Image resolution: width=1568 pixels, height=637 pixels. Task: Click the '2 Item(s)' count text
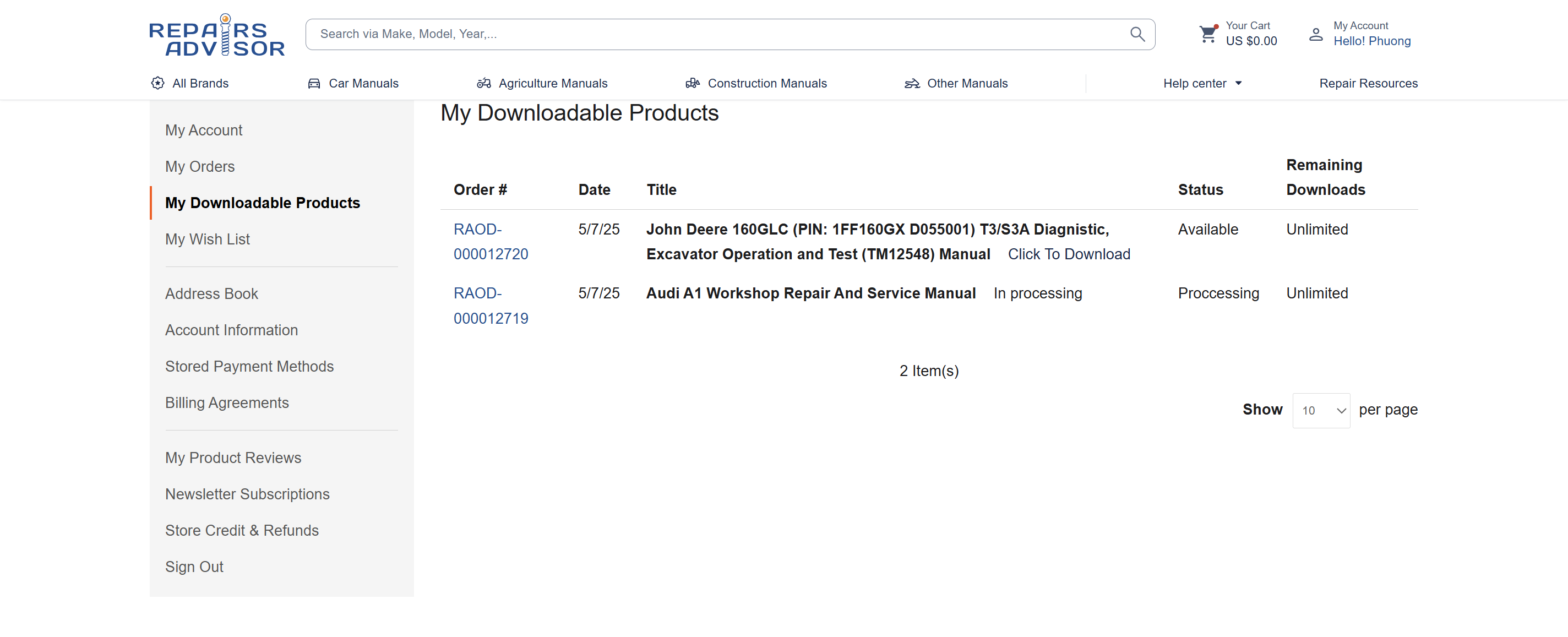[929, 371]
